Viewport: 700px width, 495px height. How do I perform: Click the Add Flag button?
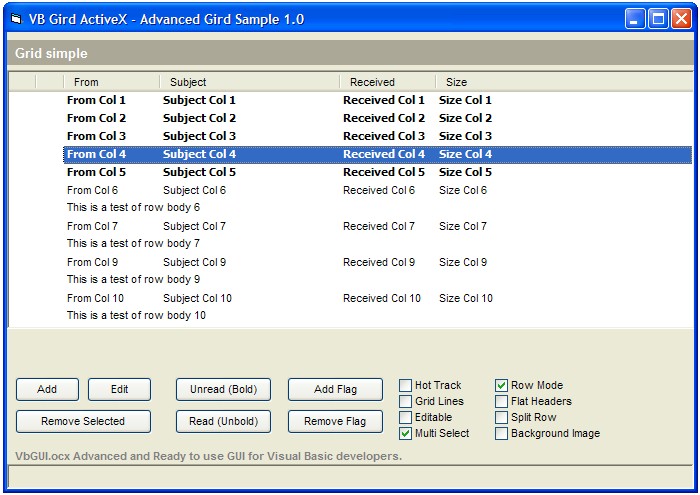pyautogui.click(x=335, y=389)
